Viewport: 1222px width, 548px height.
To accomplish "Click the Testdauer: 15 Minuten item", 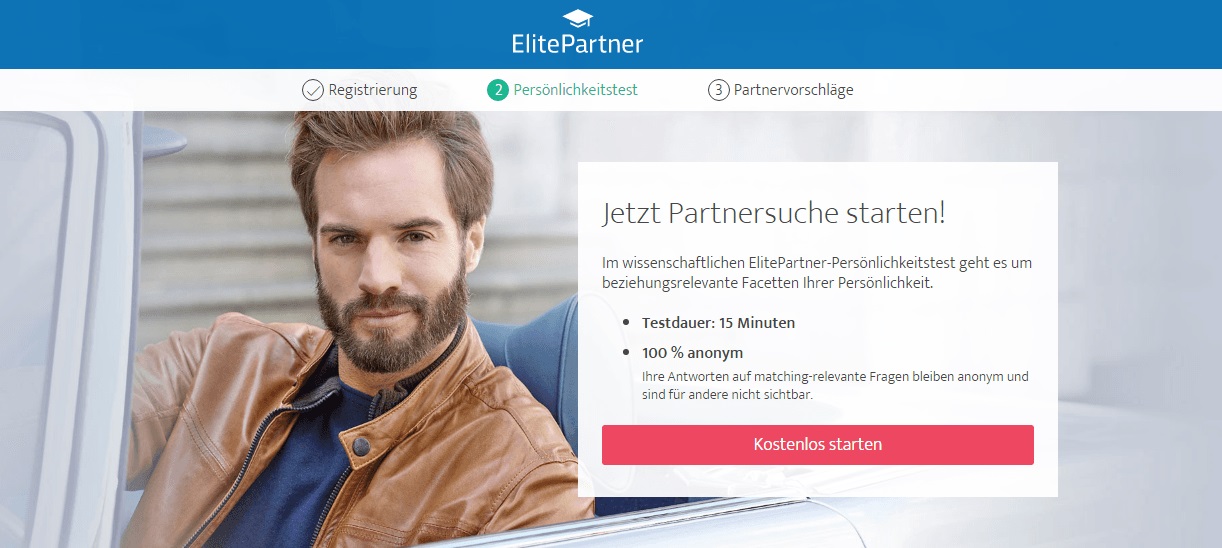I will pos(719,323).
